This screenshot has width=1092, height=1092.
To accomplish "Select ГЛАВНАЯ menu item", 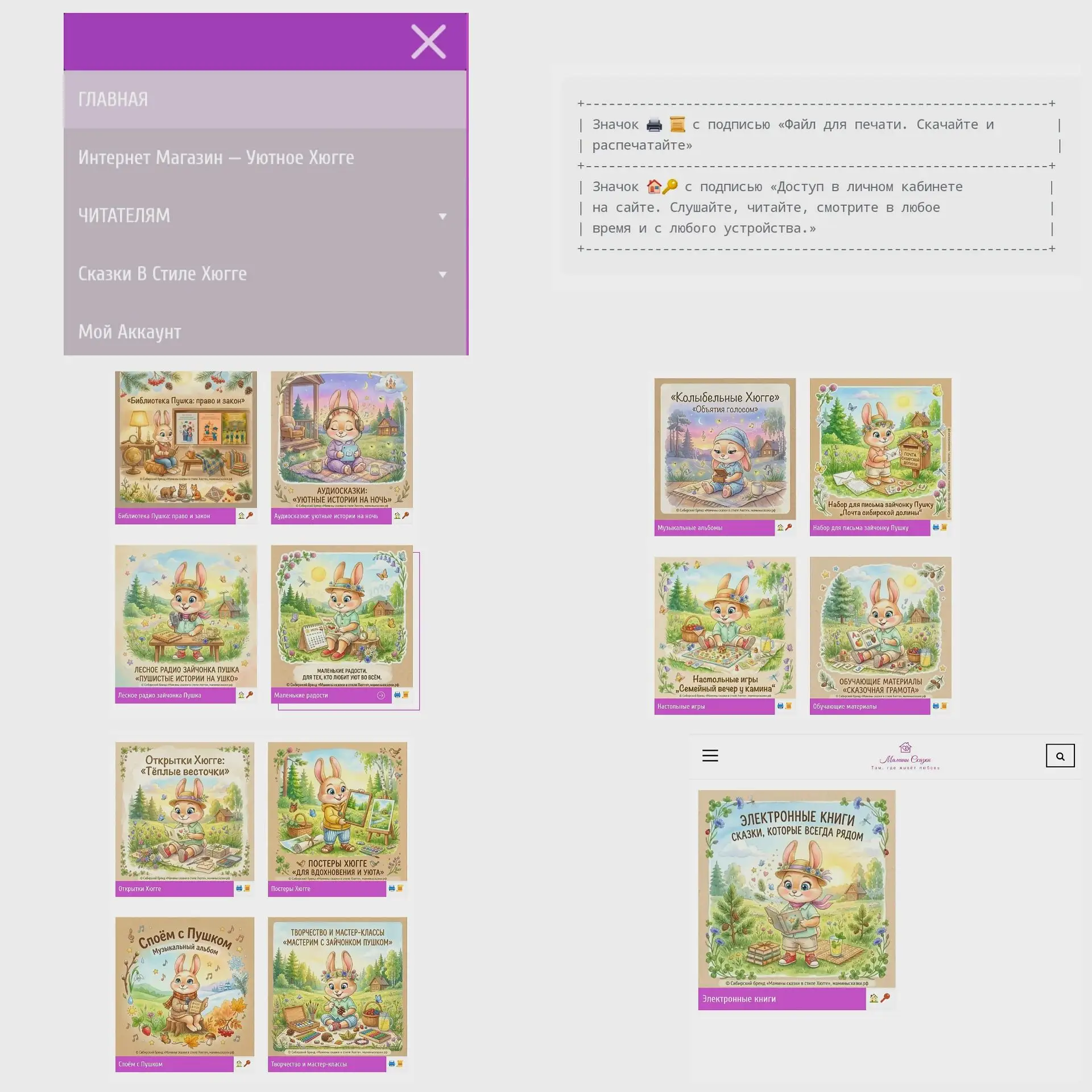I will coord(265,100).
